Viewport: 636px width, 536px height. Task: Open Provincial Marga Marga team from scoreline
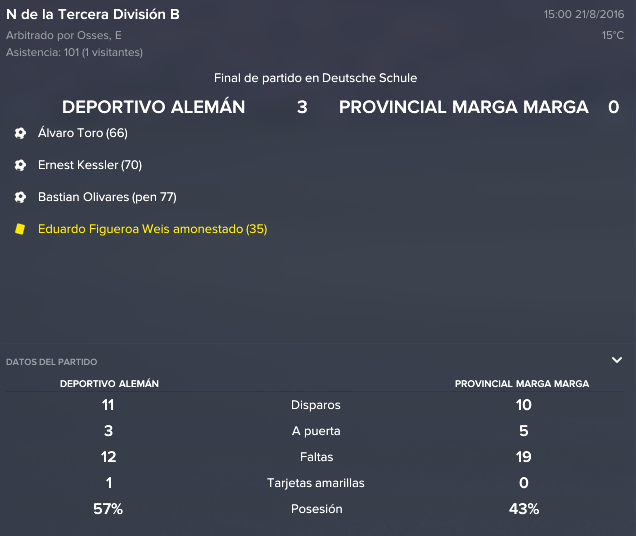click(464, 107)
